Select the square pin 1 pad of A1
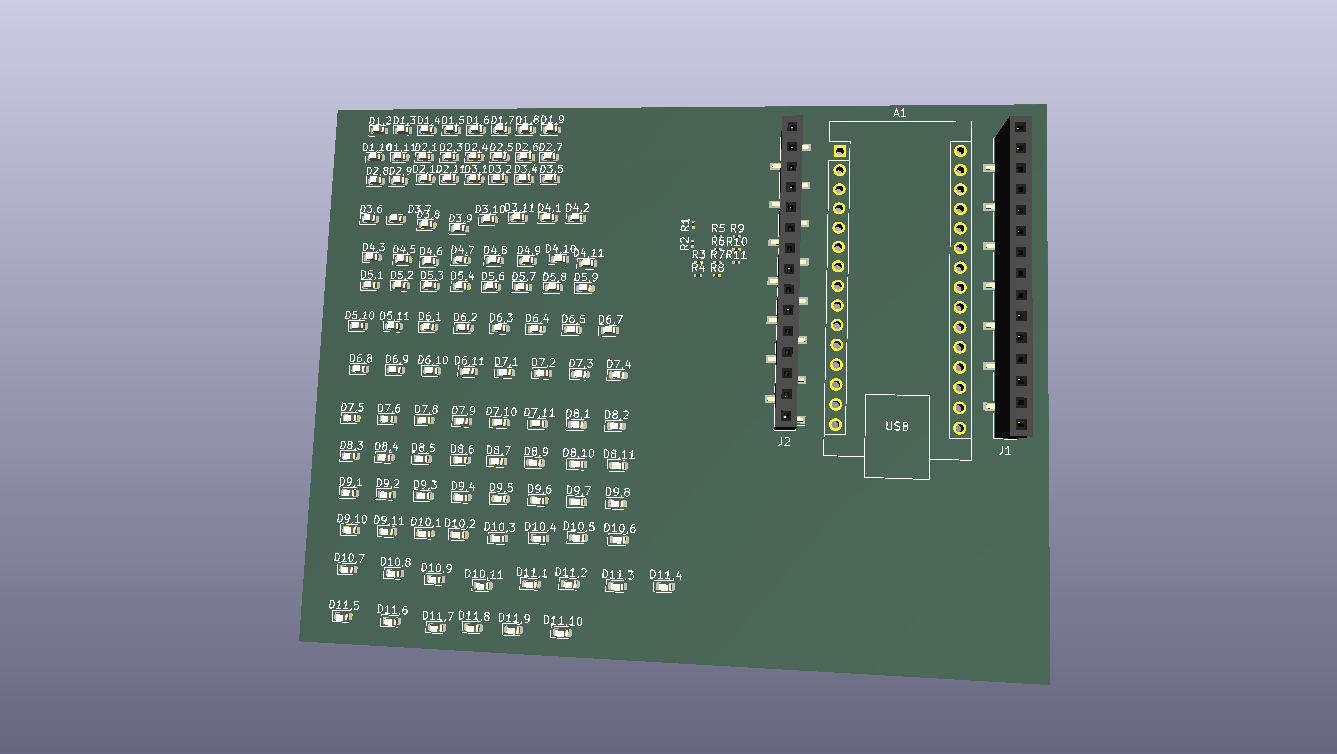 (x=840, y=151)
